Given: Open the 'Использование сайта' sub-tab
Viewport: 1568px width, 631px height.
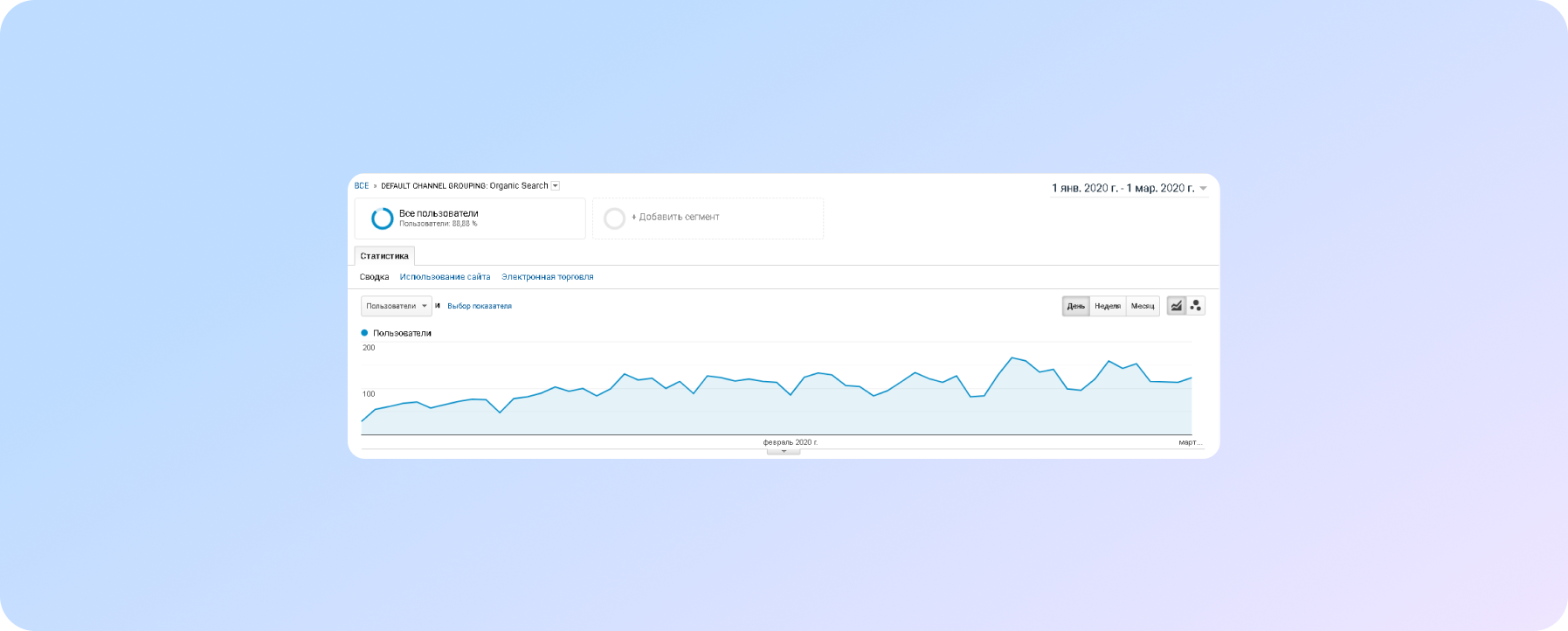Looking at the screenshot, I should (445, 277).
